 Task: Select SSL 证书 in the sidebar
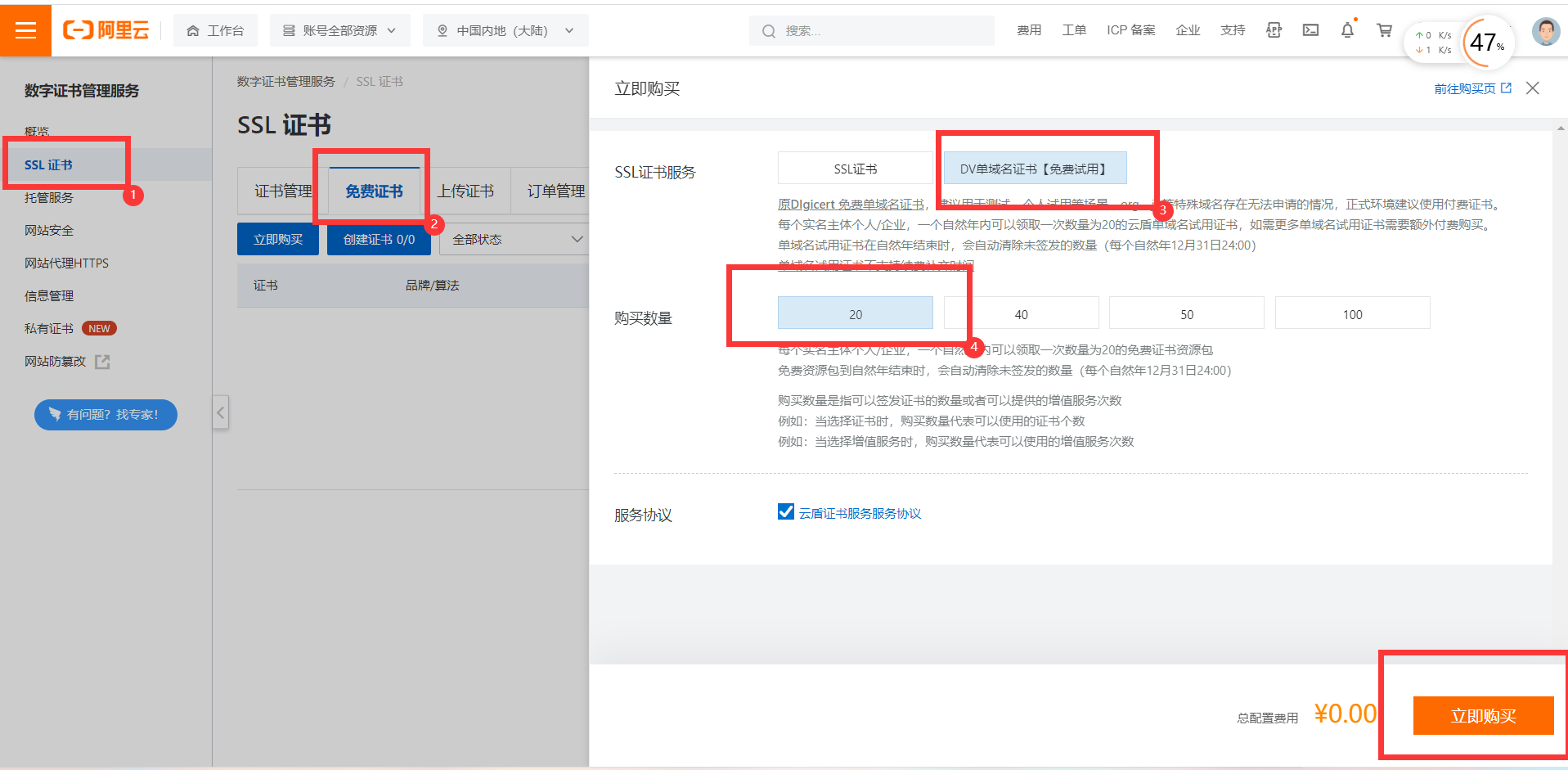pyautogui.click(x=48, y=164)
